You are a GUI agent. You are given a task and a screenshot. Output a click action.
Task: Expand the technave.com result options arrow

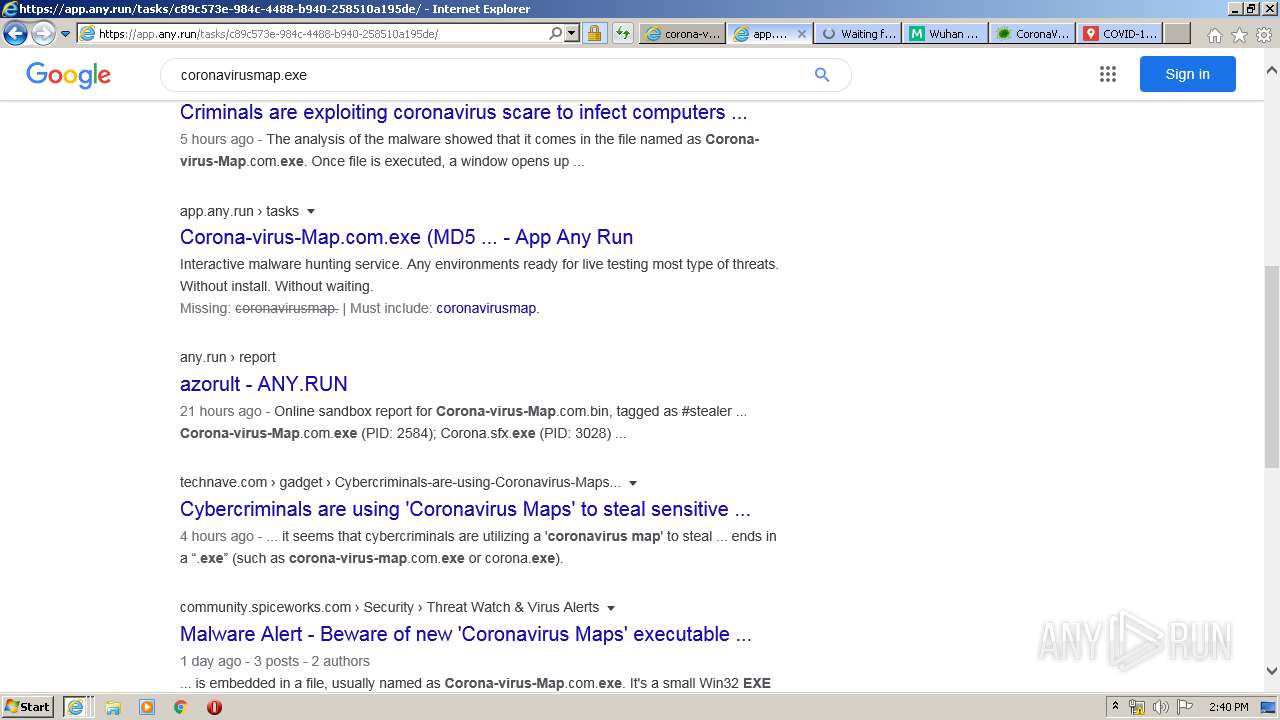point(632,483)
